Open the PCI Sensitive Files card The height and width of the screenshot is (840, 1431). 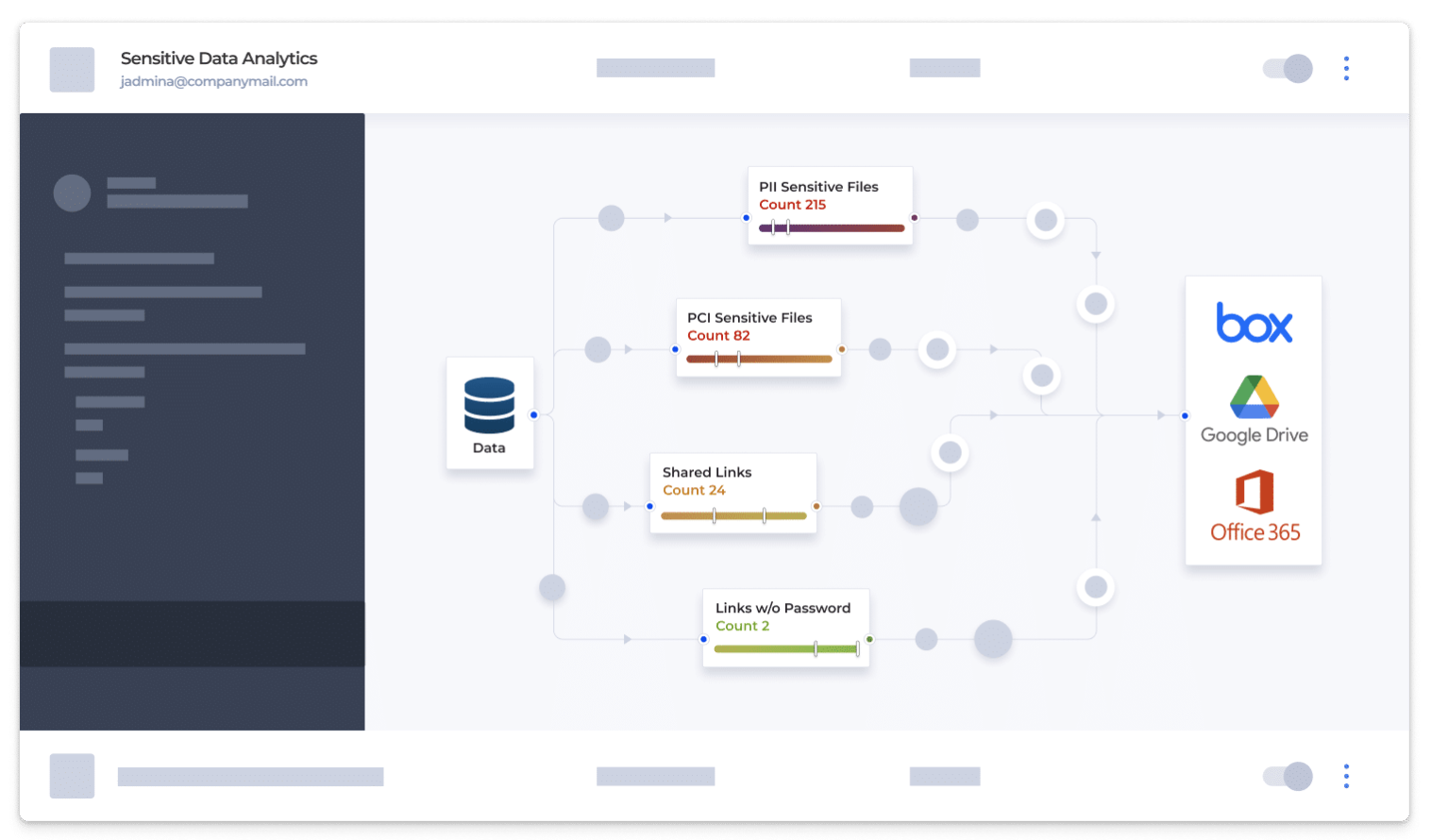pyautogui.click(x=759, y=337)
